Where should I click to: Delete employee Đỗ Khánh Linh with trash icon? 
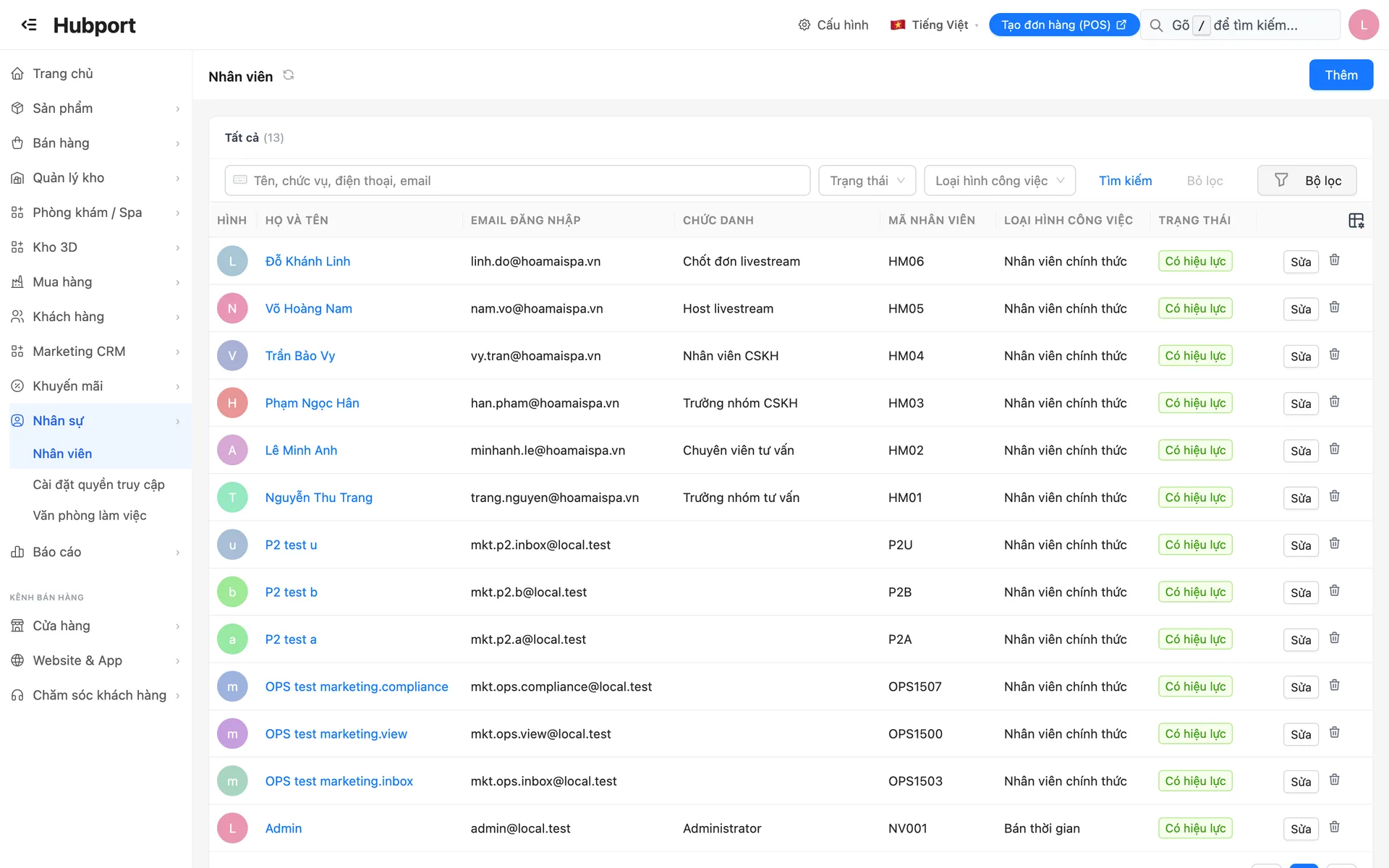point(1335,260)
